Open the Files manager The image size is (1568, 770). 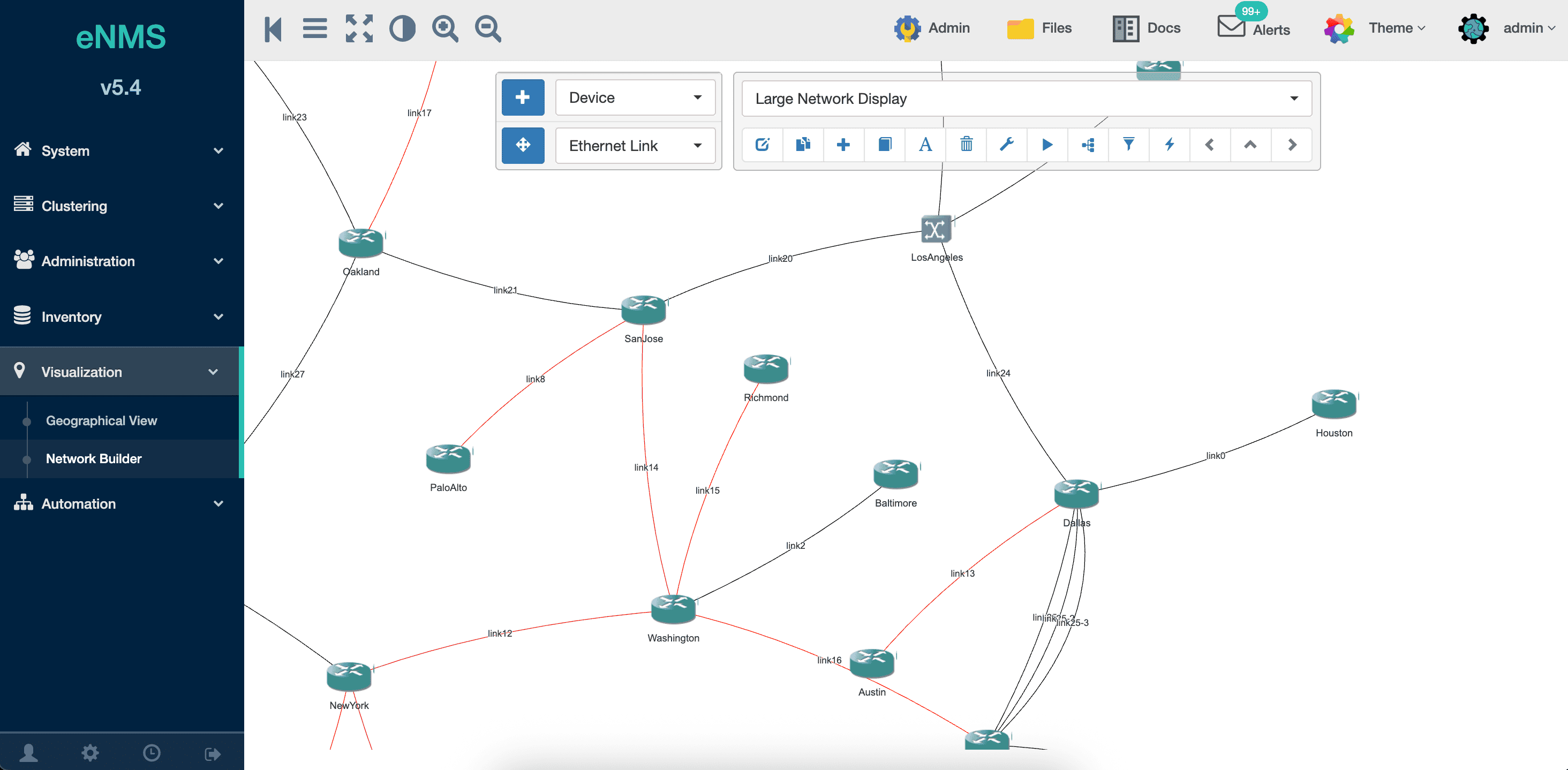point(1038,28)
